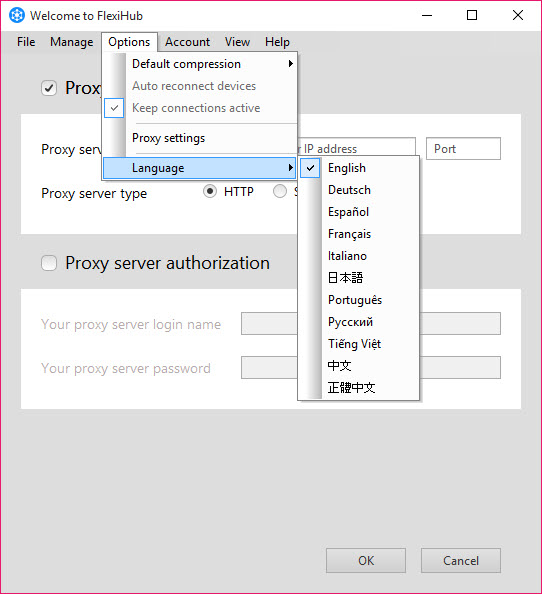Confirm with the OK button
Screen dimensions: 542x594
point(366,560)
